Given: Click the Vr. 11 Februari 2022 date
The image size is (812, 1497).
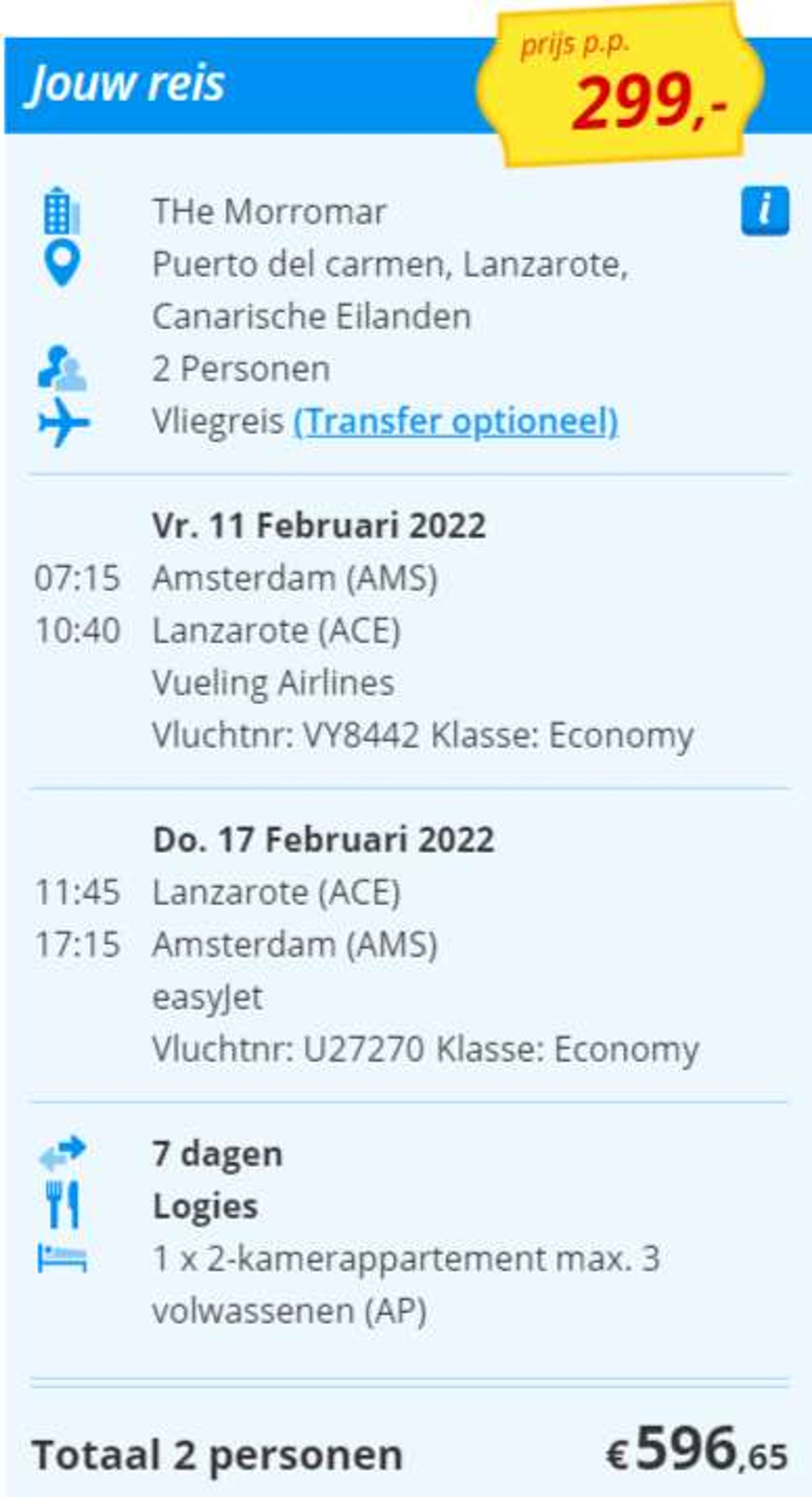Looking at the screenshot, I should point(319,525).
